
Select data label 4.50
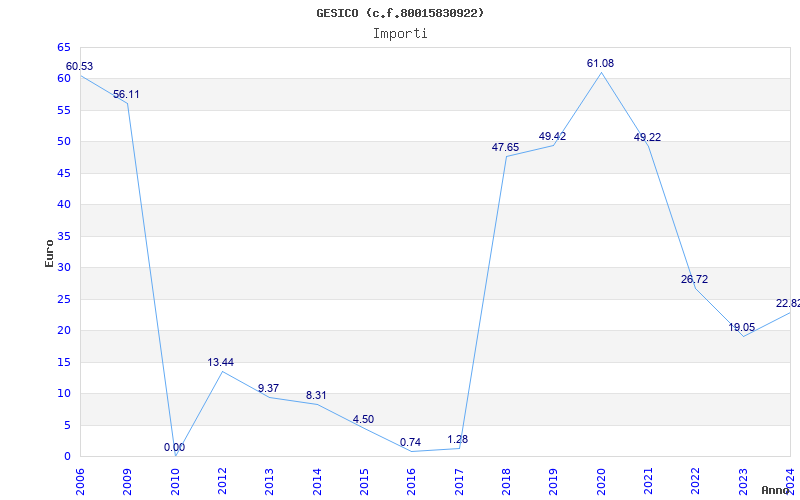pos(363,419)
